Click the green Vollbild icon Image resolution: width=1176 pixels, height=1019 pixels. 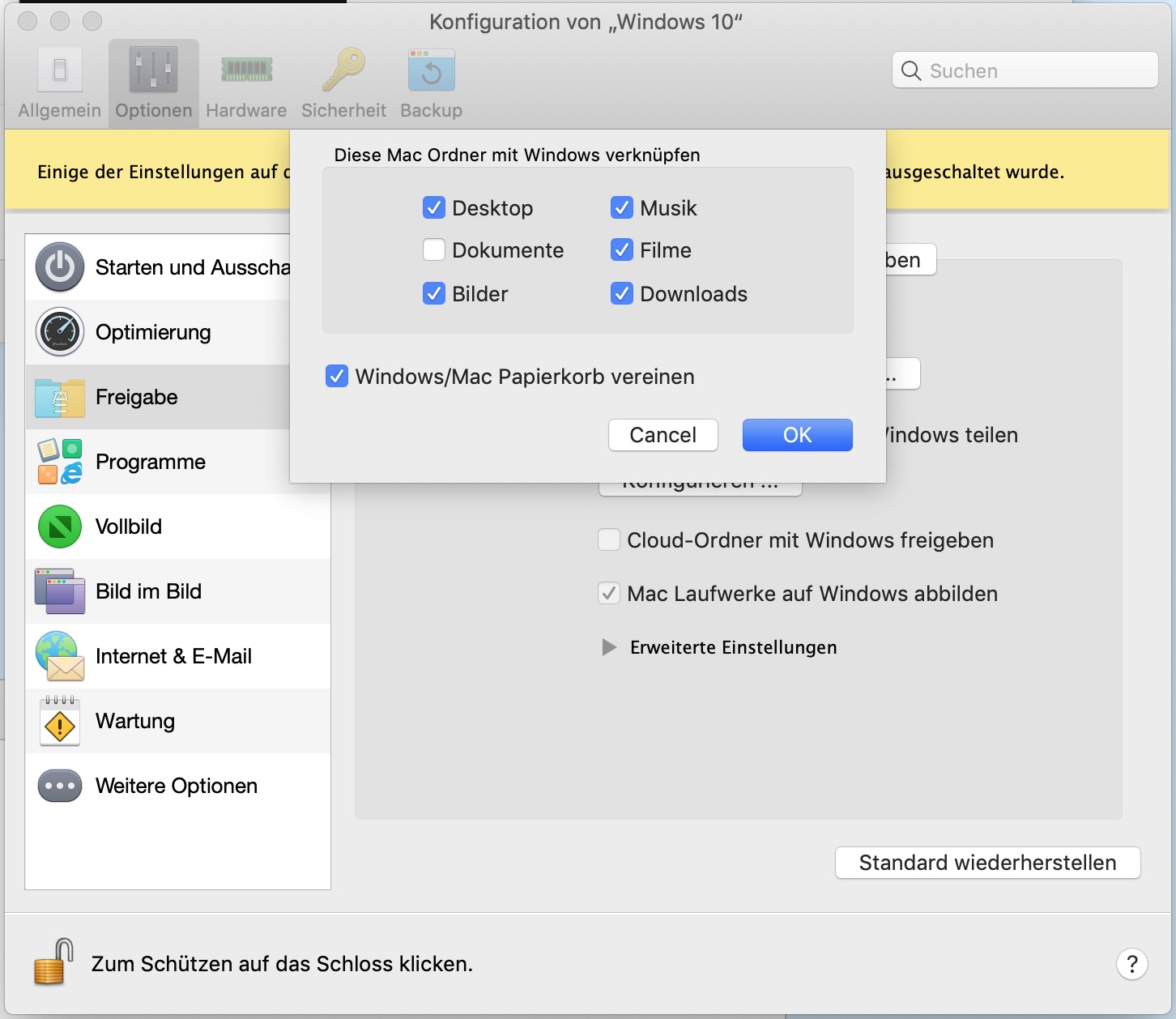(60, 527)
